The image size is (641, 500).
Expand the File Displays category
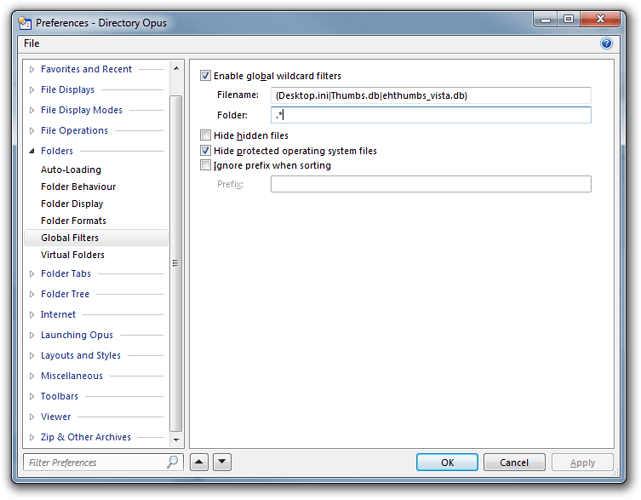click(x=32, y=90)
